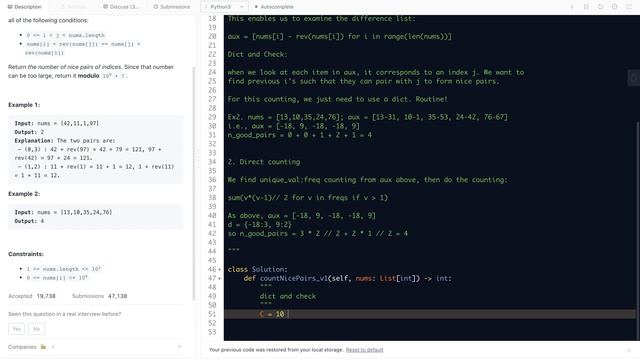Click the 'Constraints:' heading

[26, 254]
